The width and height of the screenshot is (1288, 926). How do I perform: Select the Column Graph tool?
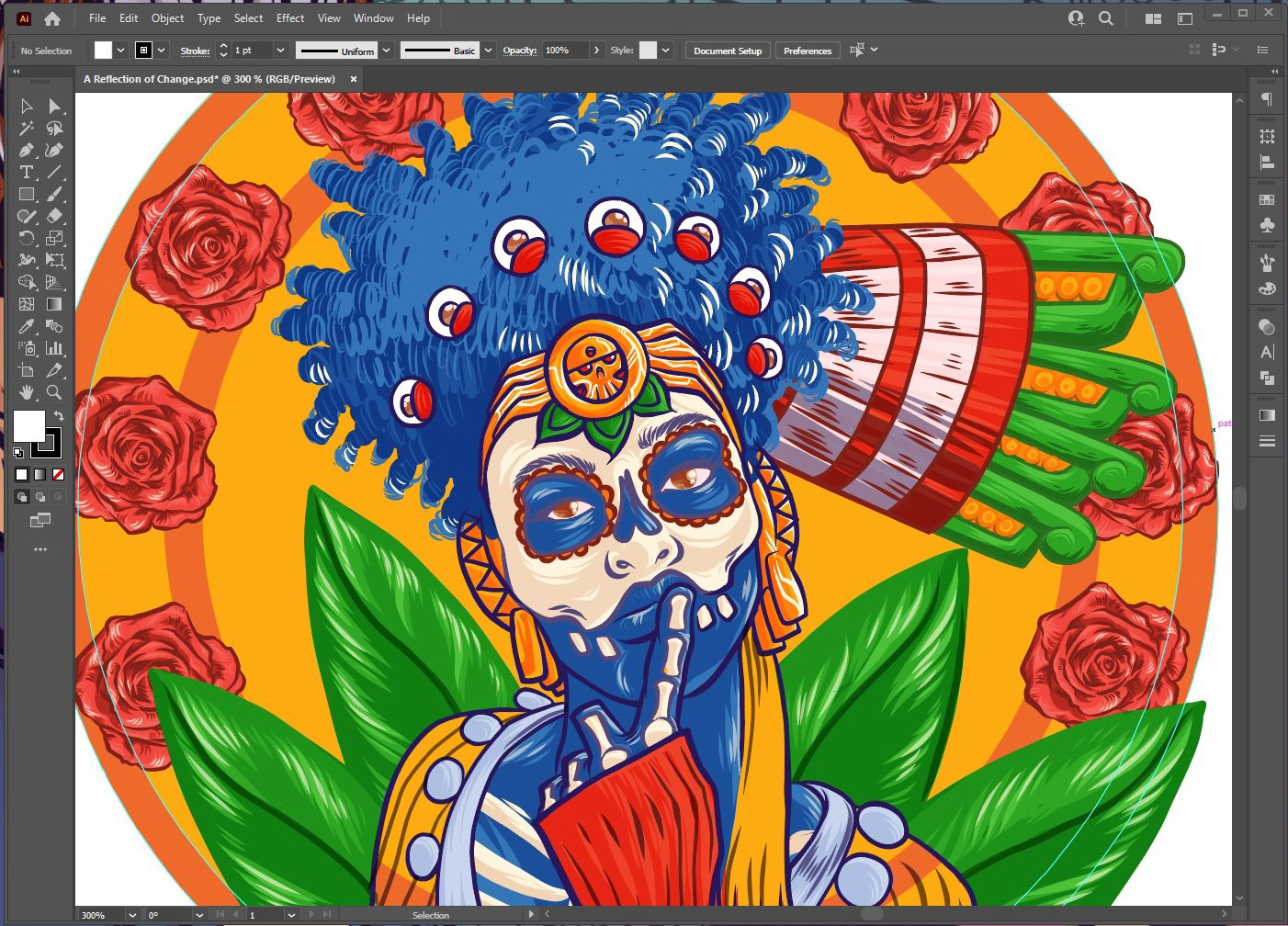coord(54,349)
